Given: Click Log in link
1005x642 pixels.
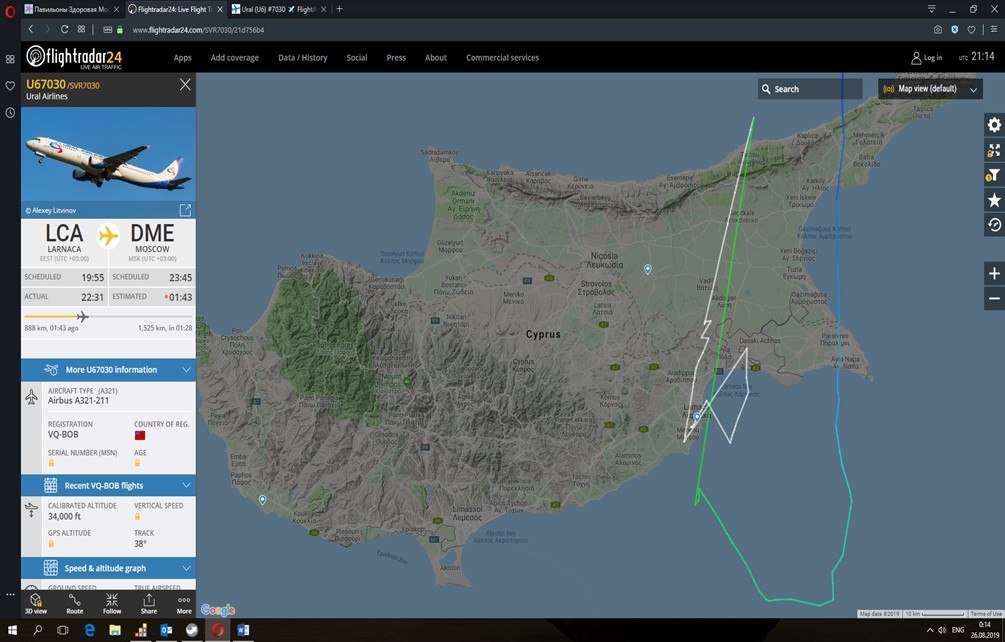Looking at the screenshot, I should click(x=927, y=58).
